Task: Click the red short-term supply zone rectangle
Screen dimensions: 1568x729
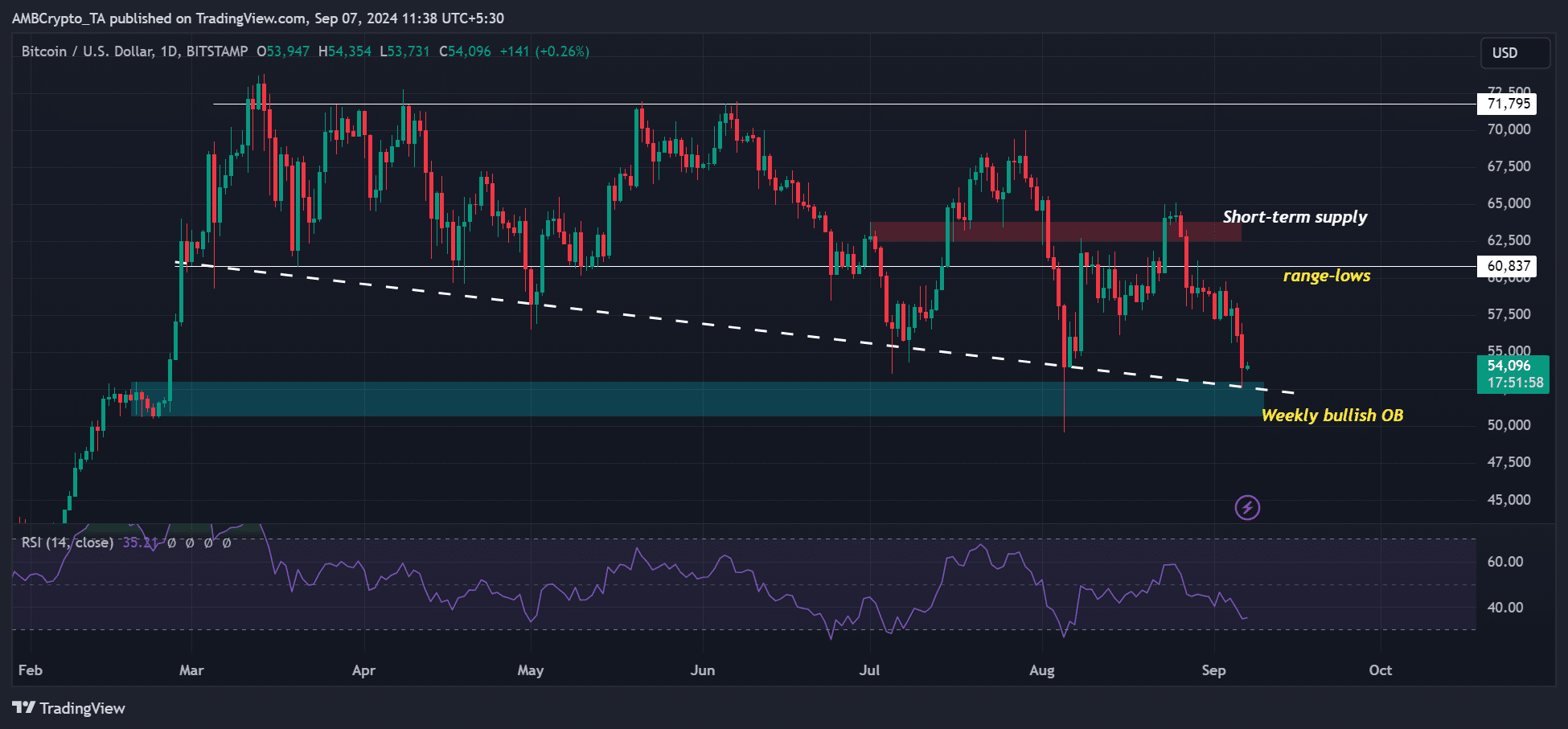Action: (1055, 231)
